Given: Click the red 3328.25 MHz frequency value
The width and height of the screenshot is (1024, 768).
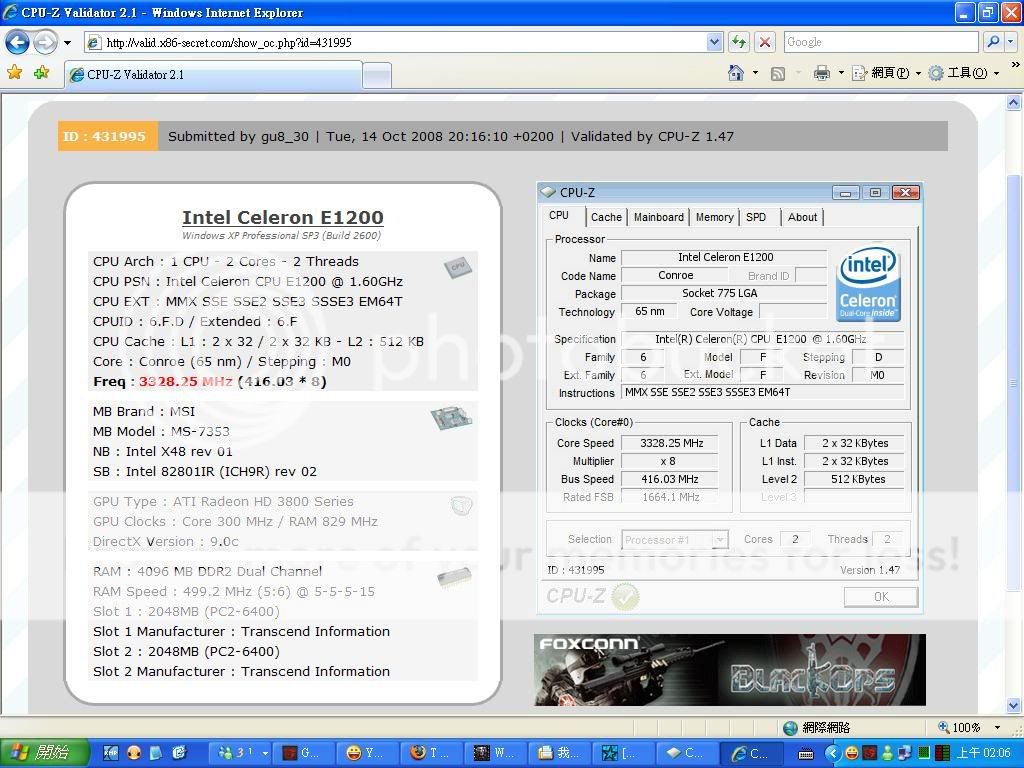Looking at the screenshot, I should pyautogui.click(x=185, y=381).
